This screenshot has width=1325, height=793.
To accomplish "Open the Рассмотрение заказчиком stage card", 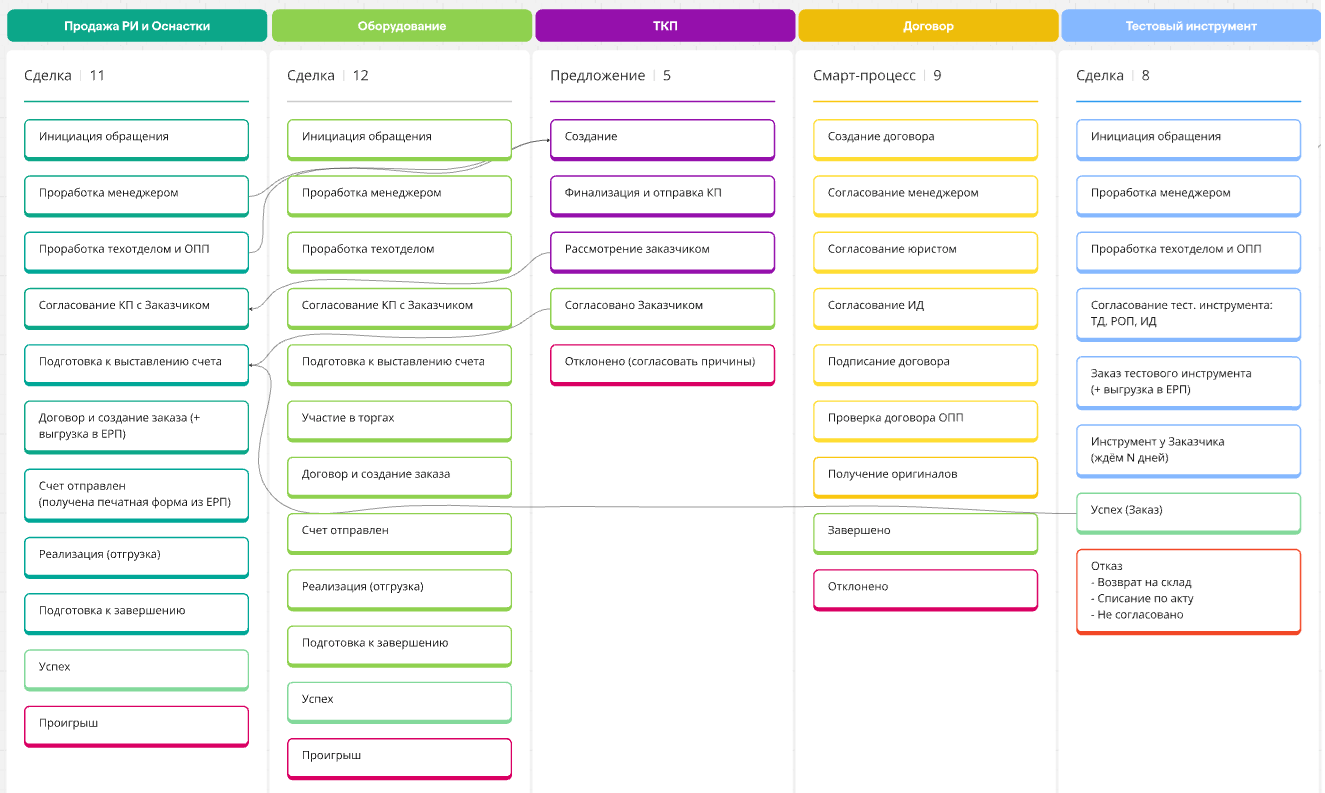I will (x=662, y=250).
